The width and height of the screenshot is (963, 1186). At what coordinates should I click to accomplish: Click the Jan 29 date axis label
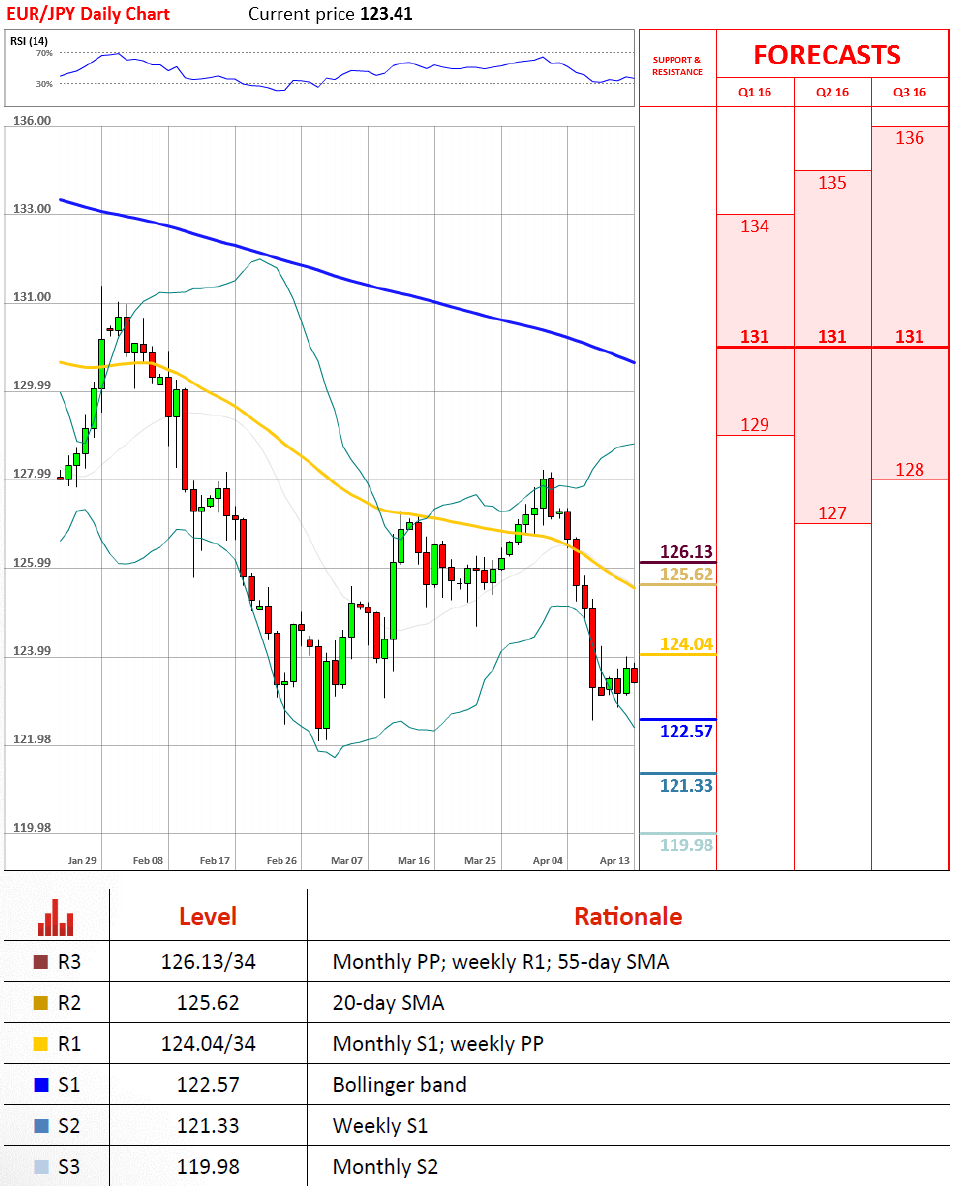coord(82,861)
